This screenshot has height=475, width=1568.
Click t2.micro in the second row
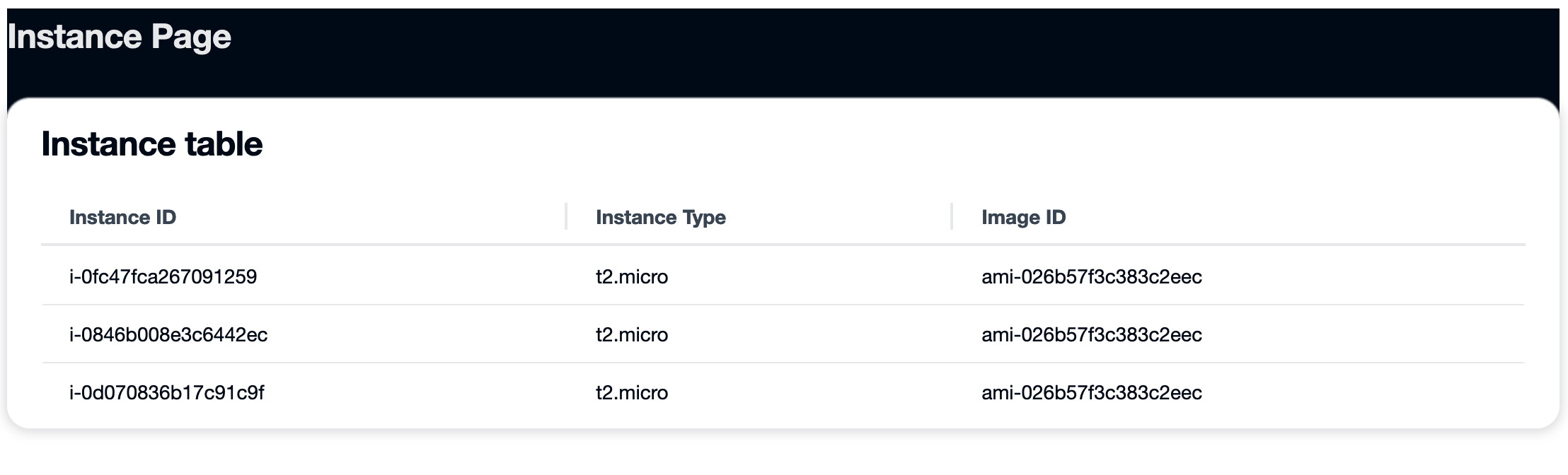click(631, 334)
